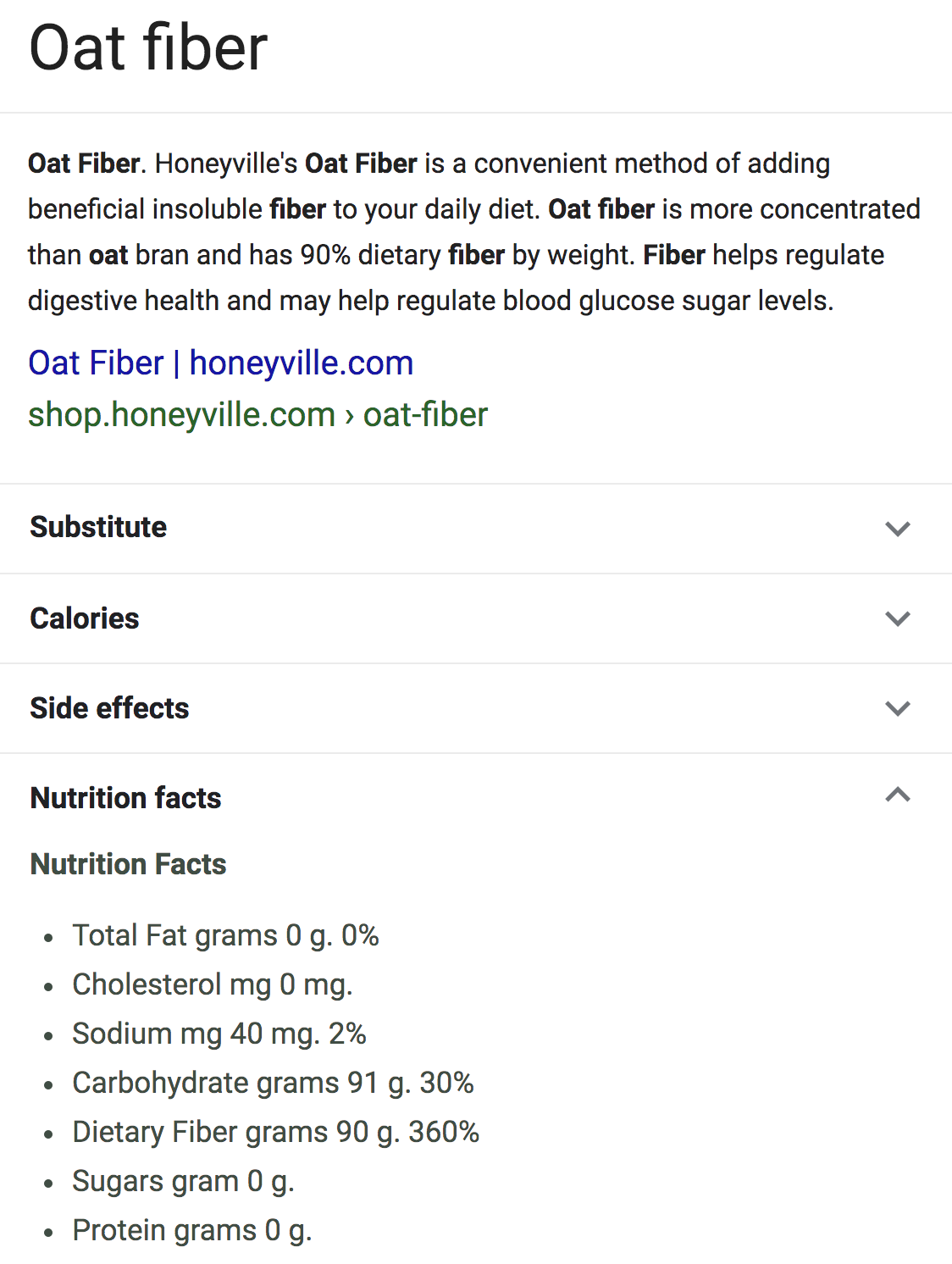Select the Total Fat grams list item
952x1264 pixels.
tap(225, 935)
